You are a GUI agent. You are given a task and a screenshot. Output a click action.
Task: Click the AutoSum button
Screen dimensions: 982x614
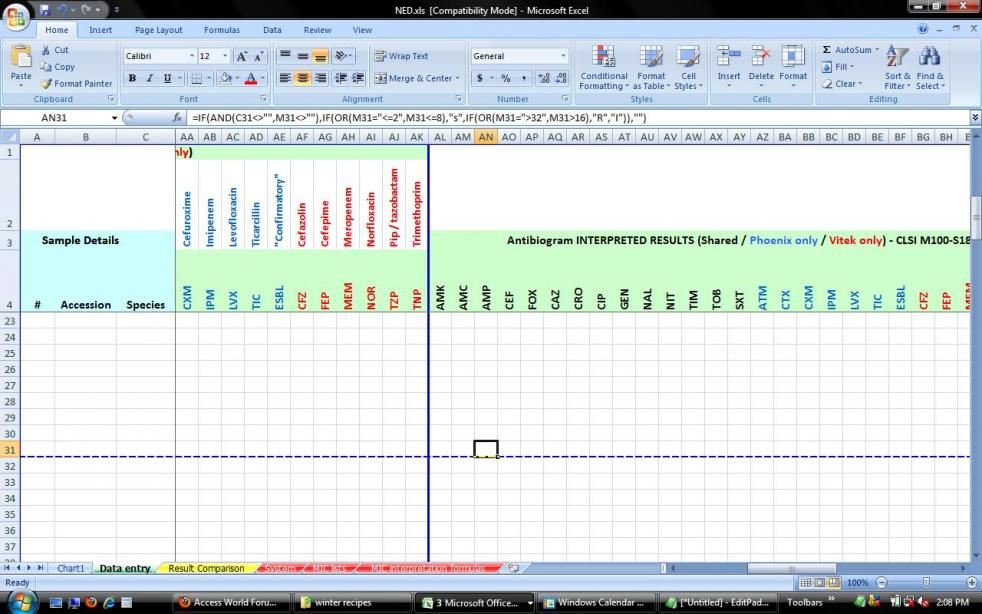click(x=845, y=50)
